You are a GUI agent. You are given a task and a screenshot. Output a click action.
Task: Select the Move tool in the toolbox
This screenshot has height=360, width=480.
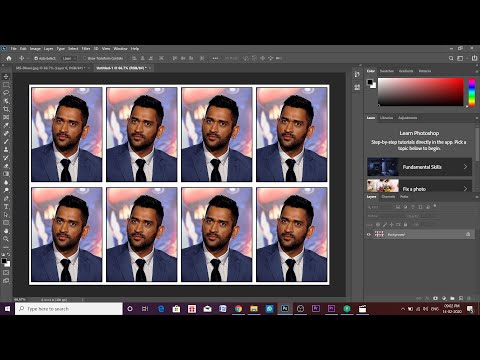6,77
